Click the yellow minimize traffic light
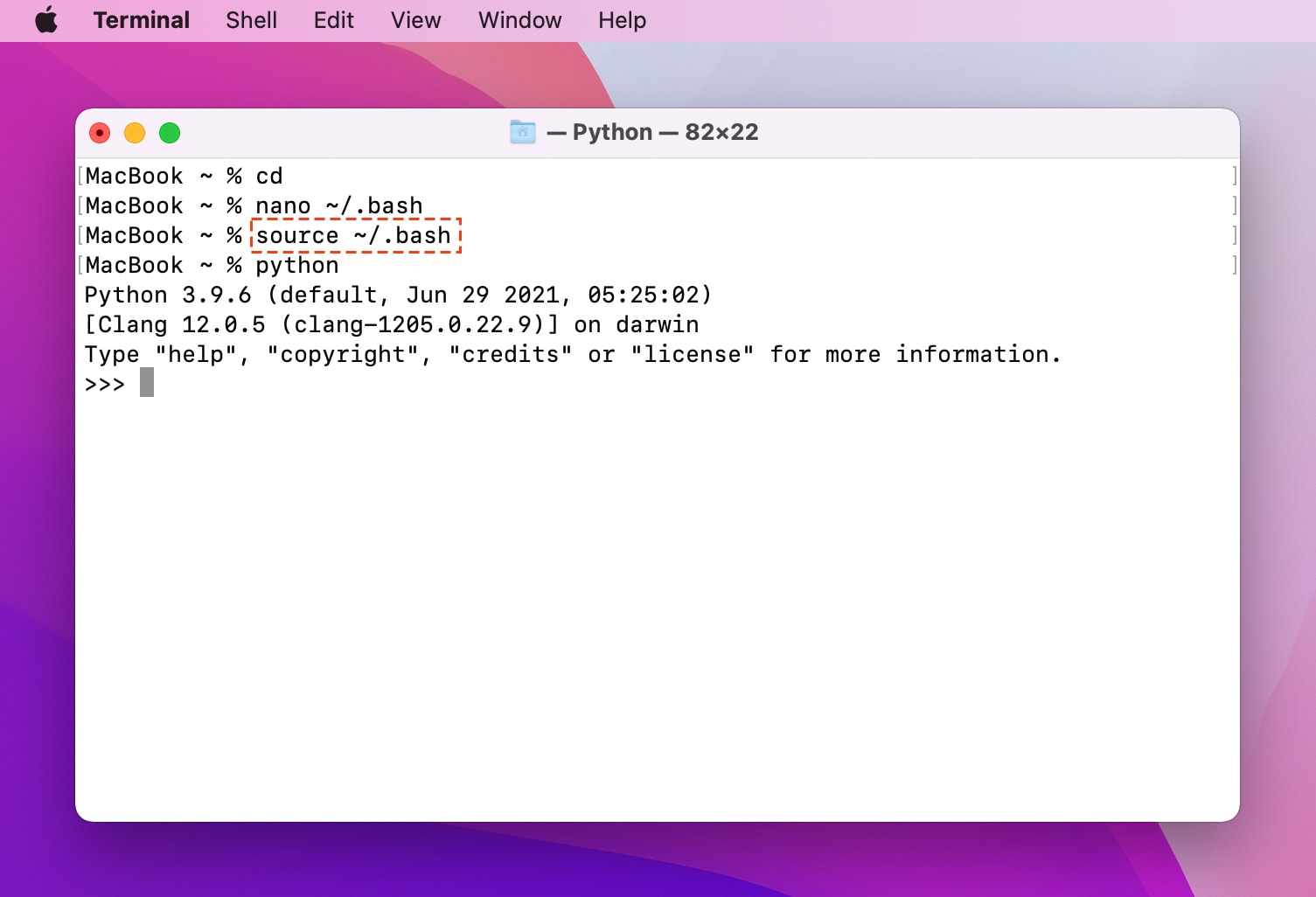The image size is (1316, 897). coord(135,133)
